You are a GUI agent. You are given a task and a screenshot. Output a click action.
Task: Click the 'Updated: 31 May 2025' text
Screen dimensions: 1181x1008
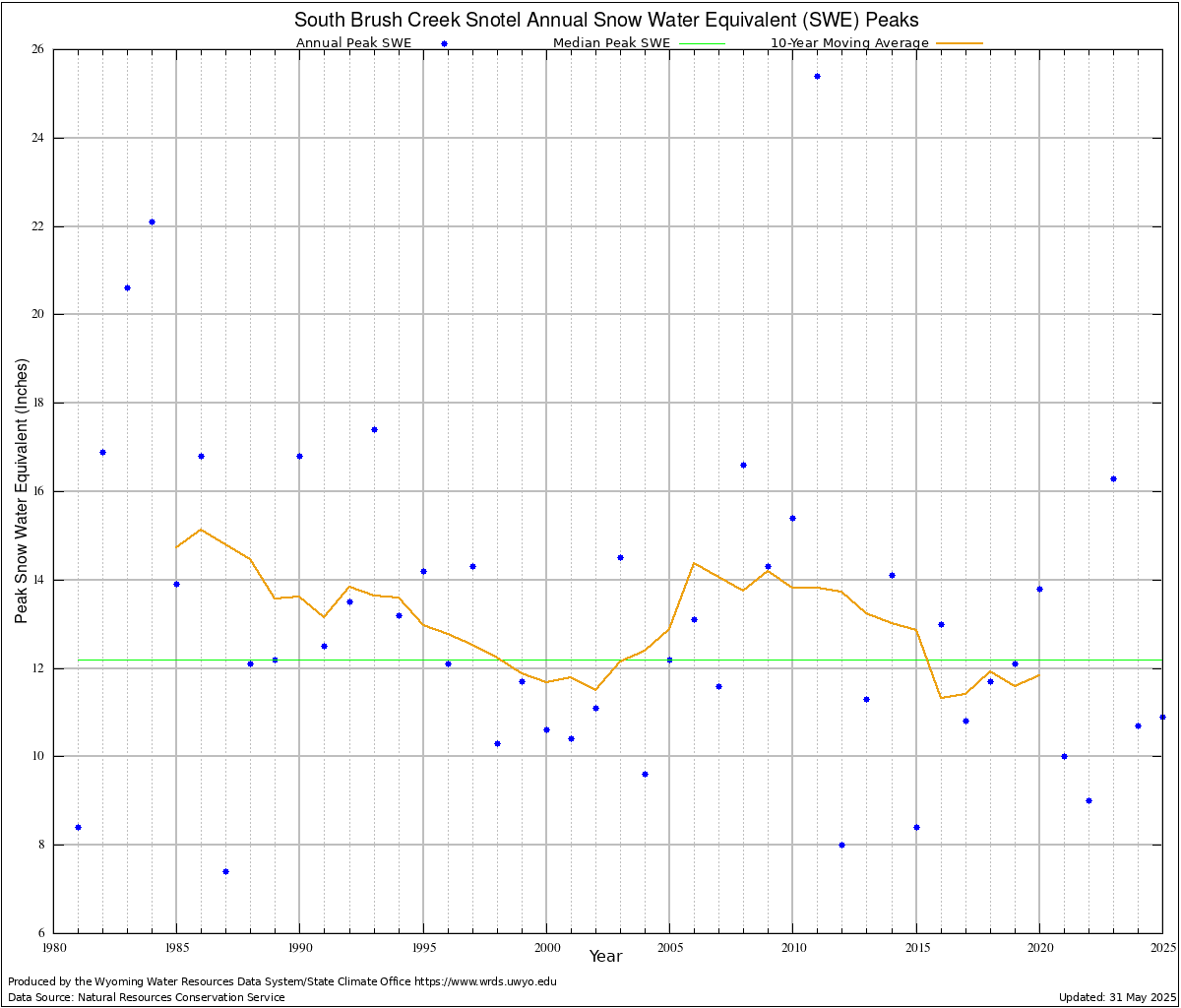1117,997
